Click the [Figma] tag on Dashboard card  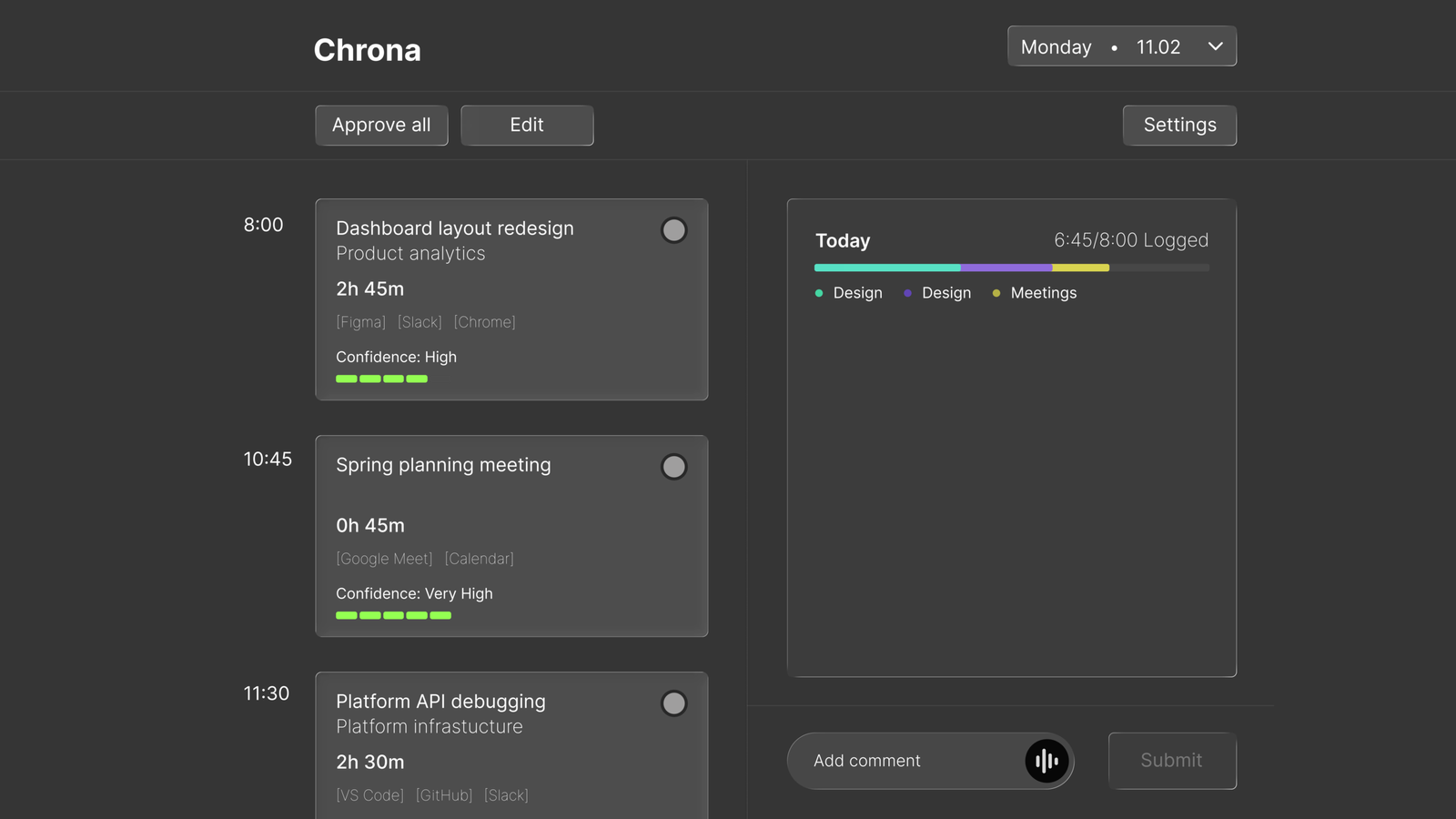pyautogui.click(x=361, y=322)
